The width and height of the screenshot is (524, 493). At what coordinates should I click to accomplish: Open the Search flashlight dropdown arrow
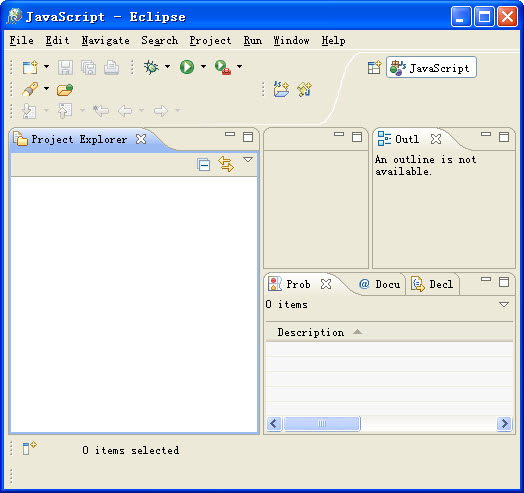[x=46, y=89]
